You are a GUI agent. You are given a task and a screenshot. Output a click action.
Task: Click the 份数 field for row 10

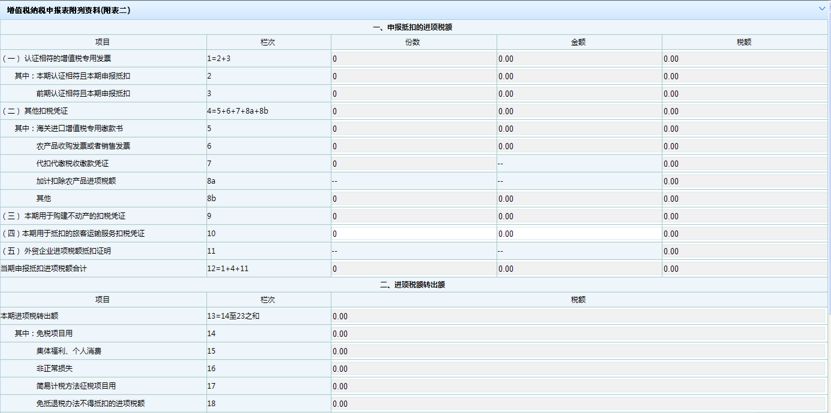412,233
